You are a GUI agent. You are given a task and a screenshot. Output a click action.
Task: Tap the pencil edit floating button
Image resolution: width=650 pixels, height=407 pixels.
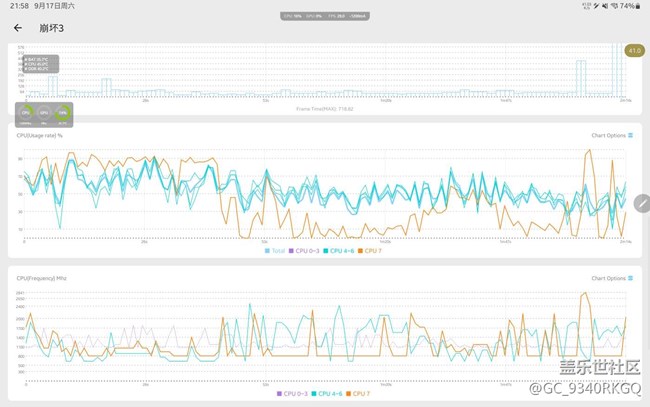(641, 202)
